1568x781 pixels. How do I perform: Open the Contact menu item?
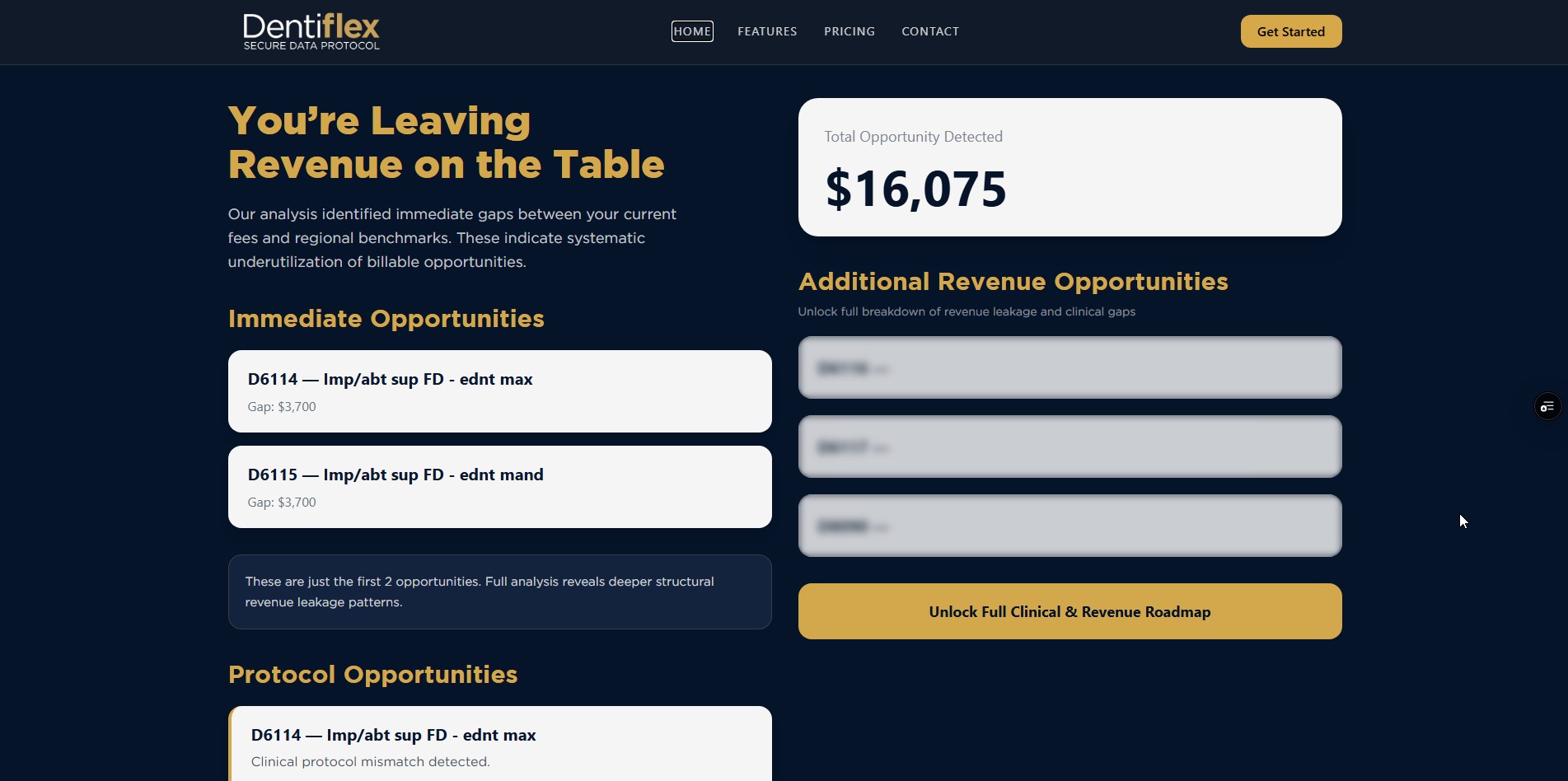point(930,31)
